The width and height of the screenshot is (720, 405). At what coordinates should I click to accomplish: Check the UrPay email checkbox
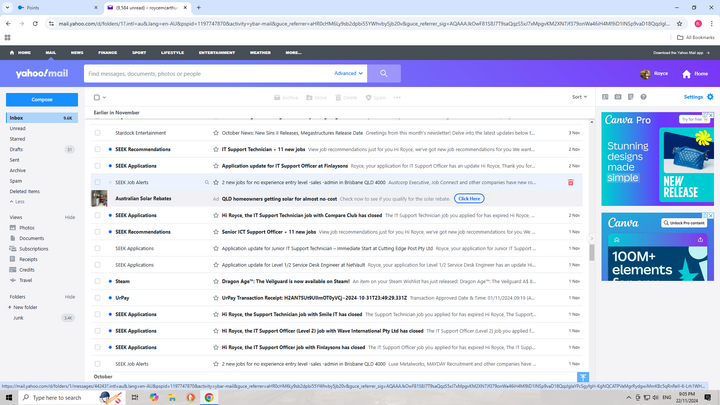pyautogui.click(x=97, y=298)
